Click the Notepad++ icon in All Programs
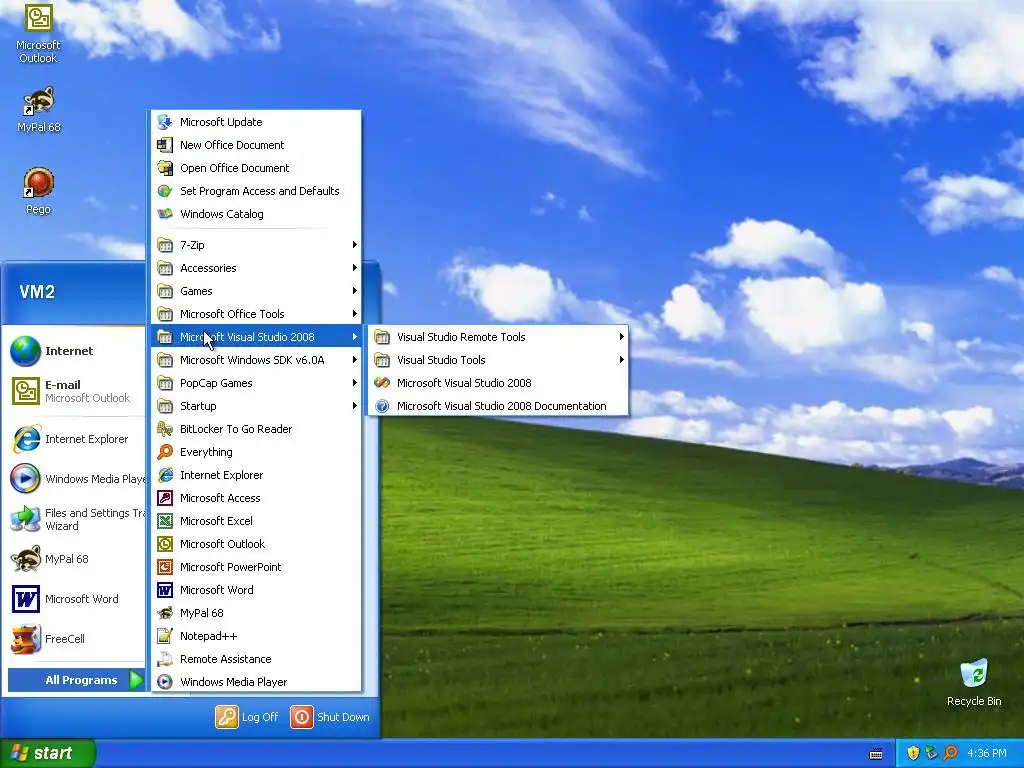This screenshot has width=1024, height=768. point(165,636)
